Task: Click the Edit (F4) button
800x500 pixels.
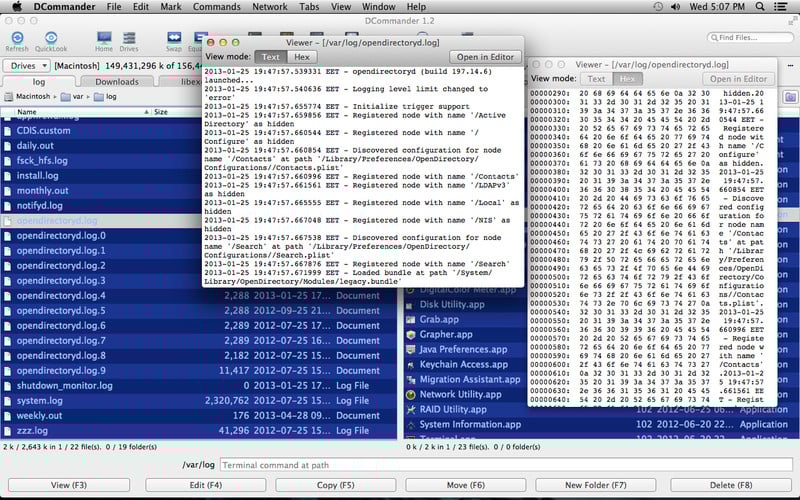Action: [x=206, y=485]
